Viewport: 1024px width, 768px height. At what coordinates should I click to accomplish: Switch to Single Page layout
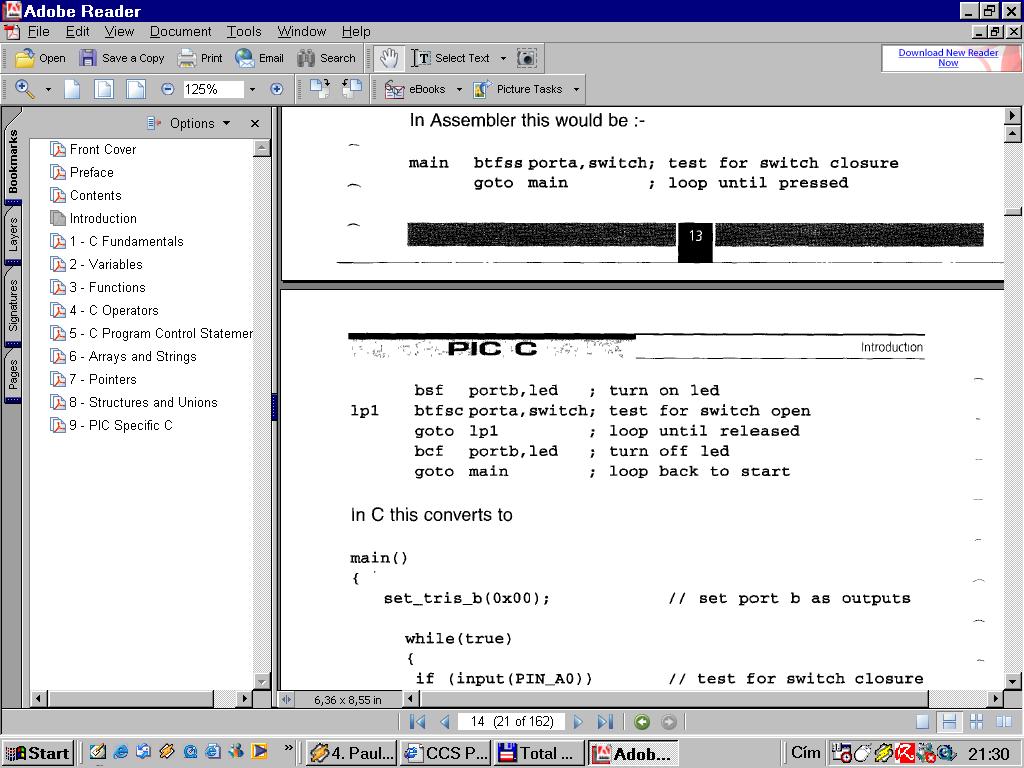click(x=922, y=722)
